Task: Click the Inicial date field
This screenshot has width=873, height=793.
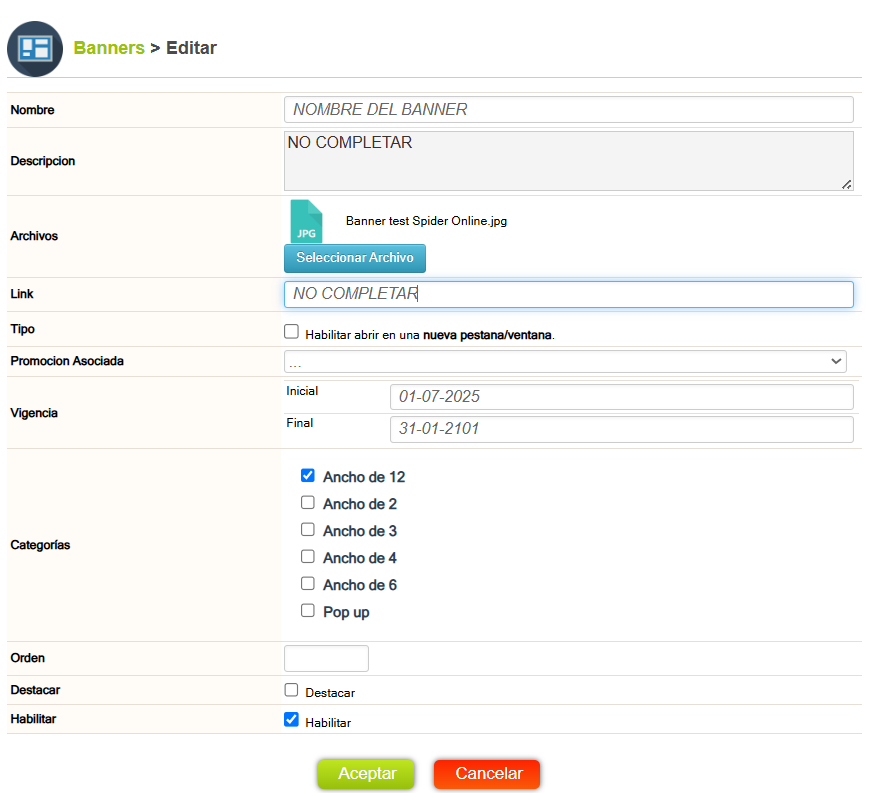Action: (x=621, y=397)
